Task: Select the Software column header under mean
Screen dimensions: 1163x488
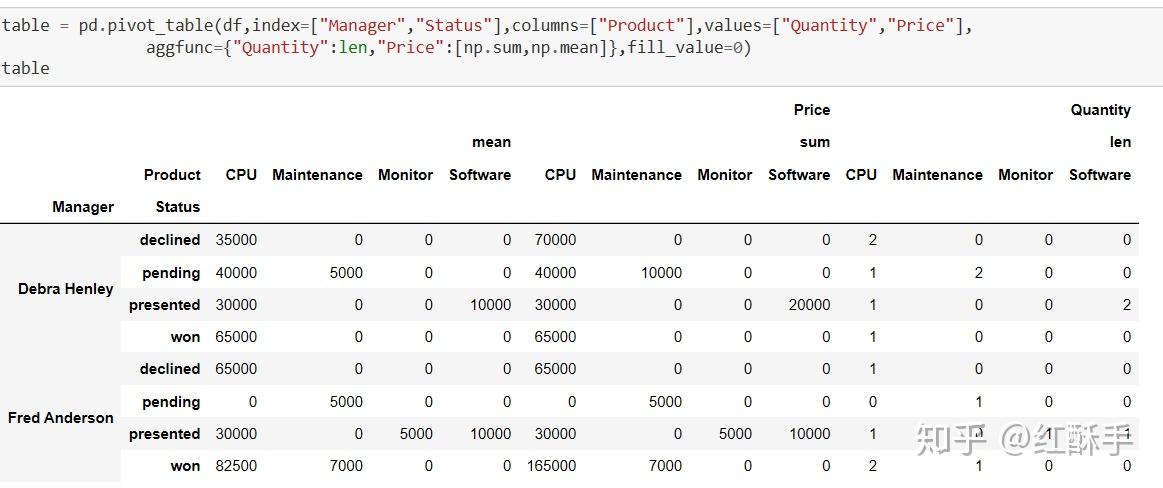Action: 480,174
